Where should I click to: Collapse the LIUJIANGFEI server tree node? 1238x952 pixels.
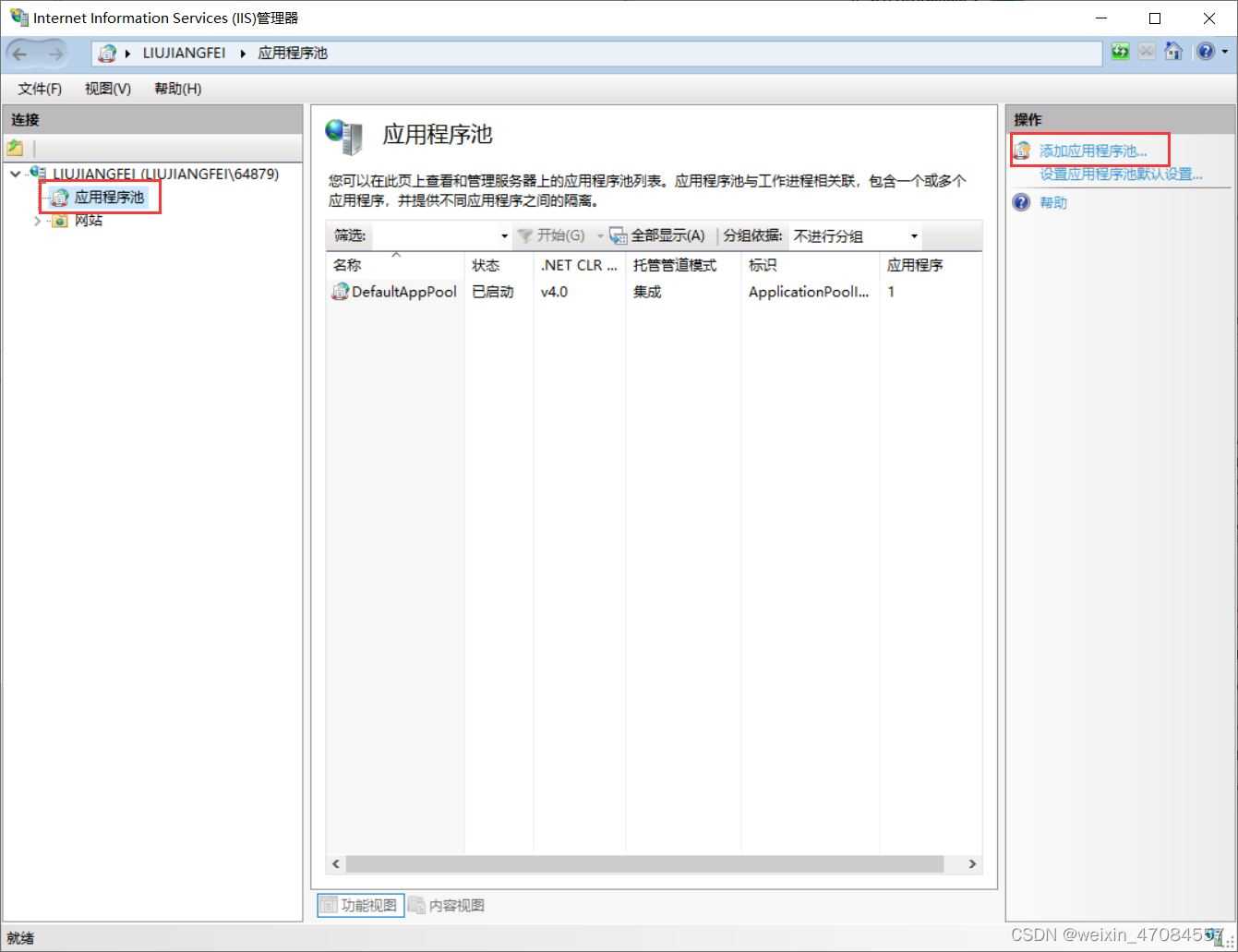(x=16, y=174)
